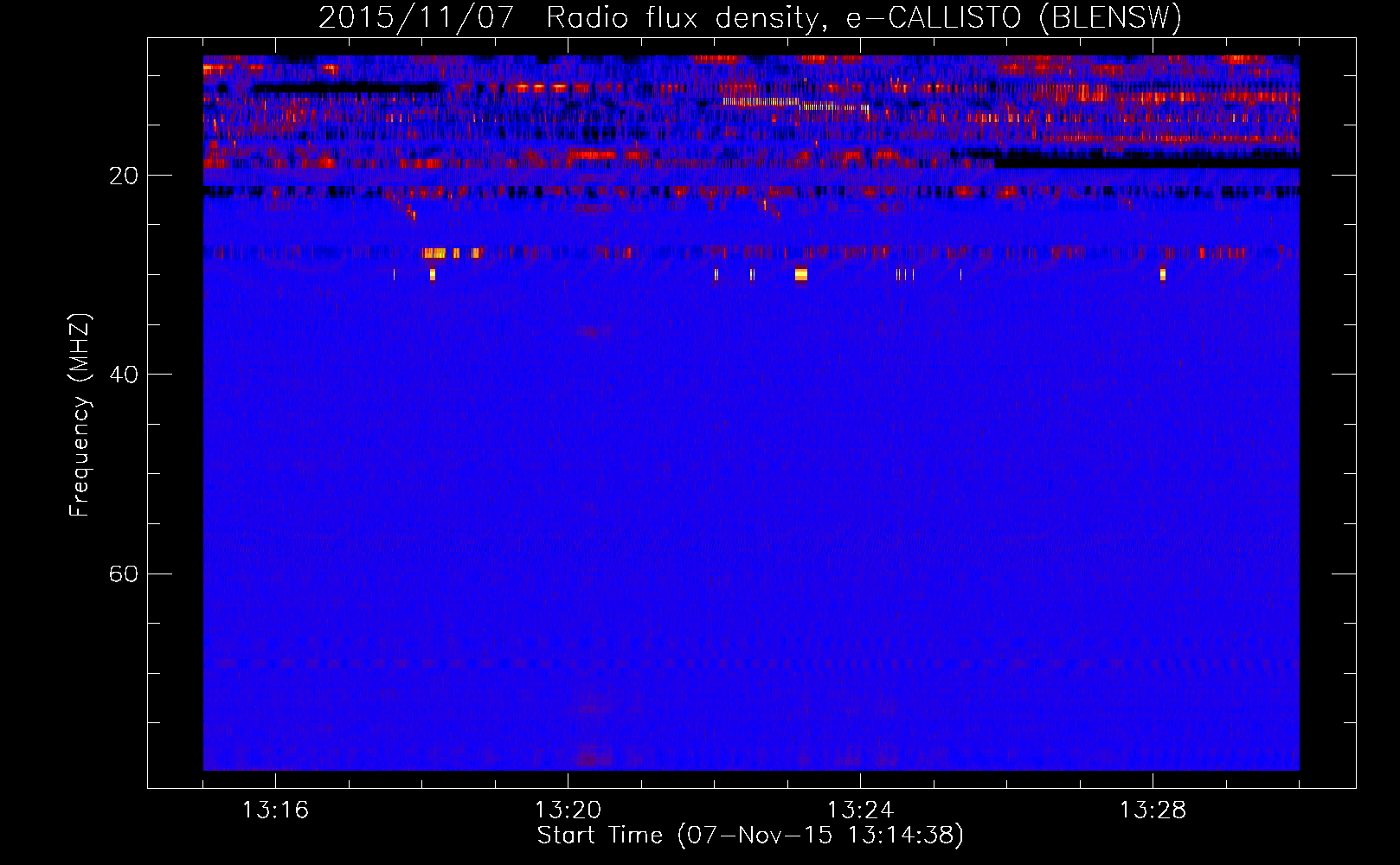This screenshot has height=865, width=1400.
Task: Click the bright burst near 13:23 at 30 MHz
Action: click(x=801, y=275)
